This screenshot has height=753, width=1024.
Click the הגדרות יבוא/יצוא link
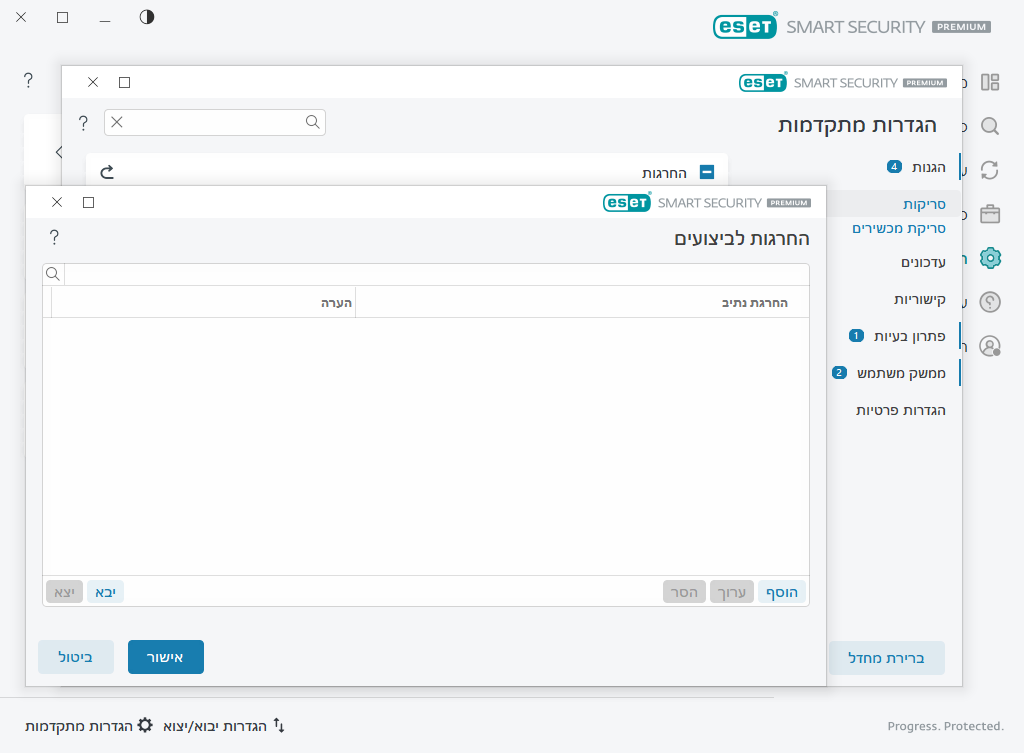tap(215, 726)
